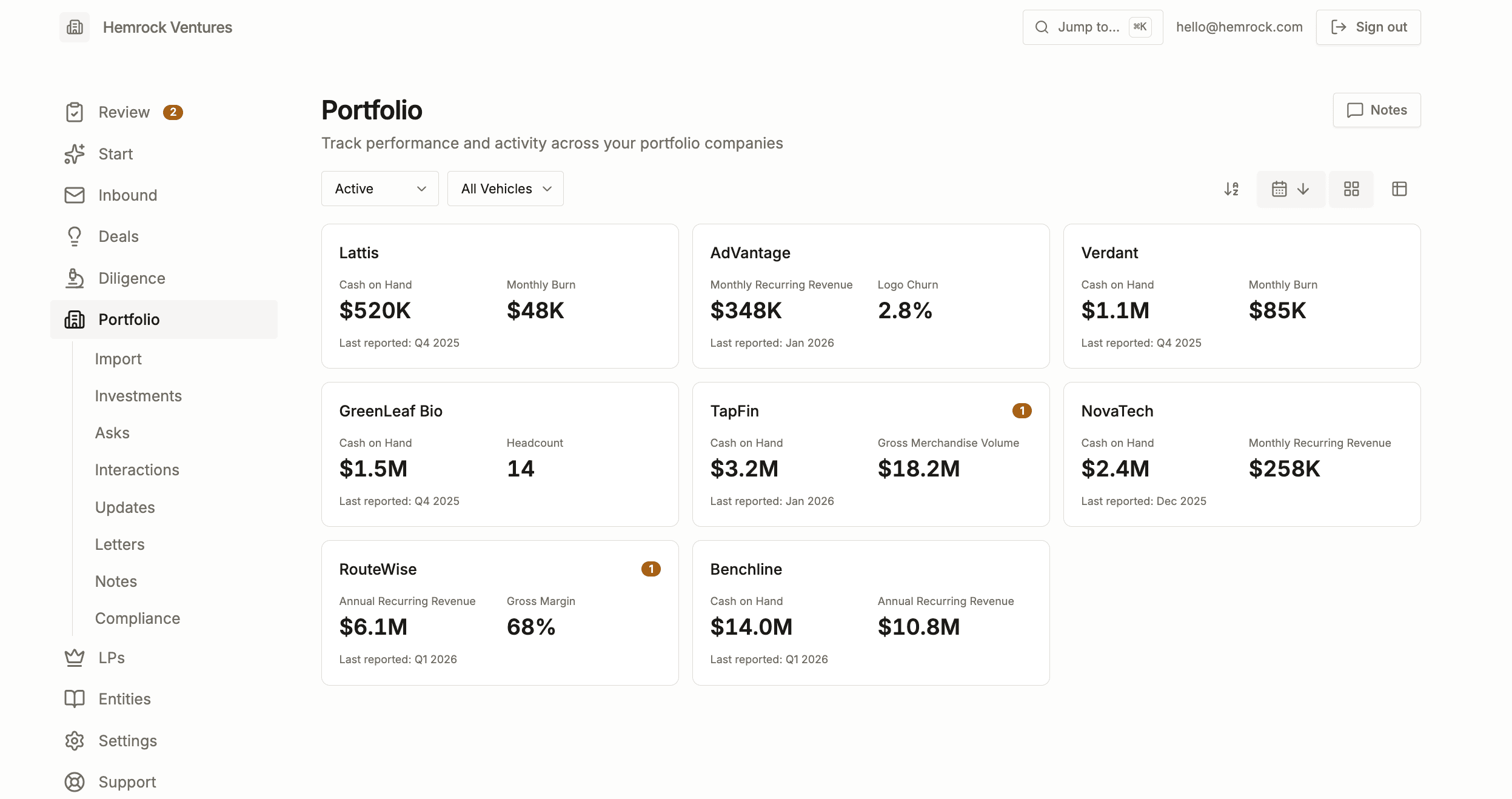Click RouteWise's 68% Gross Margin value
Viewport: 1512px width, 799px height.
[x=531, y=627]
